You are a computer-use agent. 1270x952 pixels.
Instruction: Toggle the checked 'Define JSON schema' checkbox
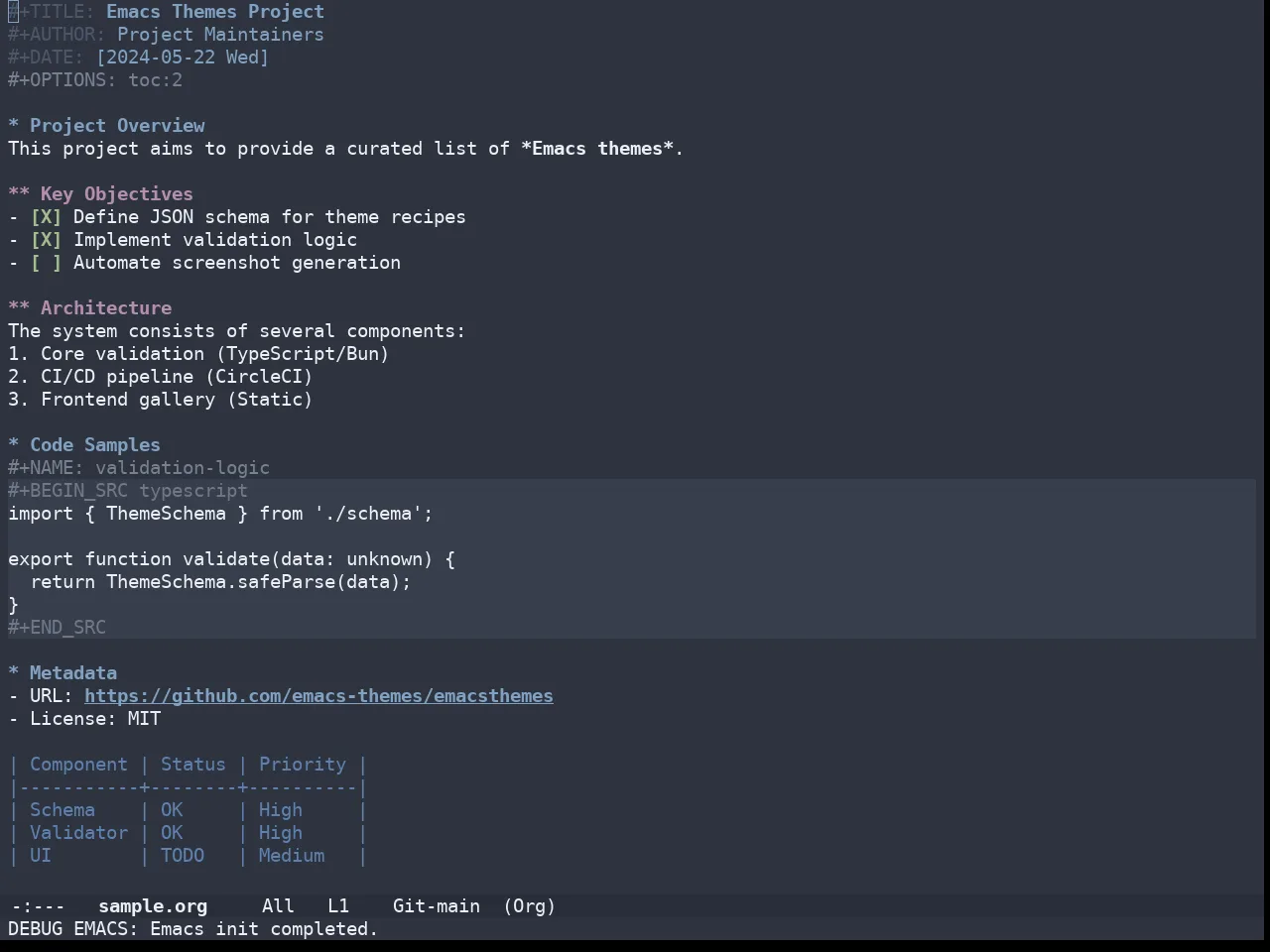(x=46, y=217)
